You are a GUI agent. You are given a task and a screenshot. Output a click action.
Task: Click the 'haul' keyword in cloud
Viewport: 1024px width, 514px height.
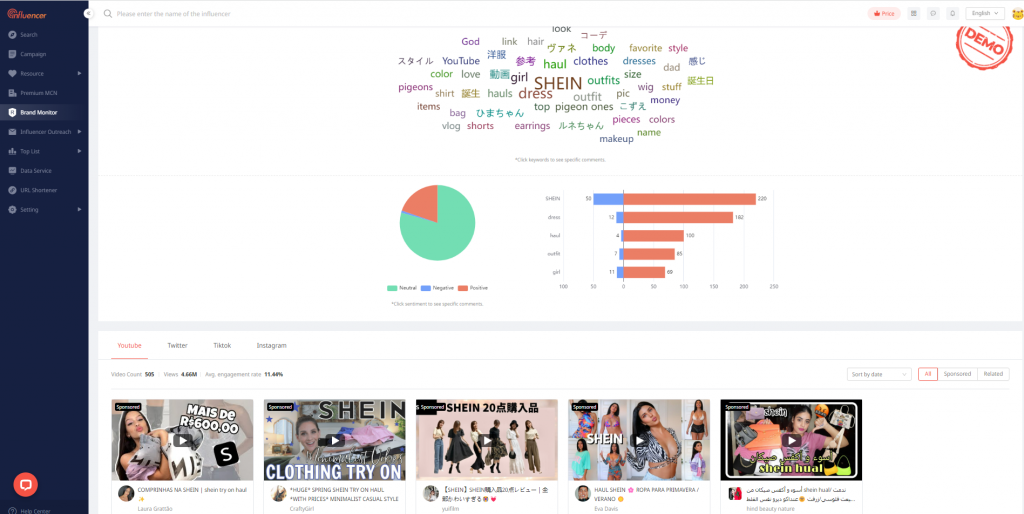coord(554,64)
